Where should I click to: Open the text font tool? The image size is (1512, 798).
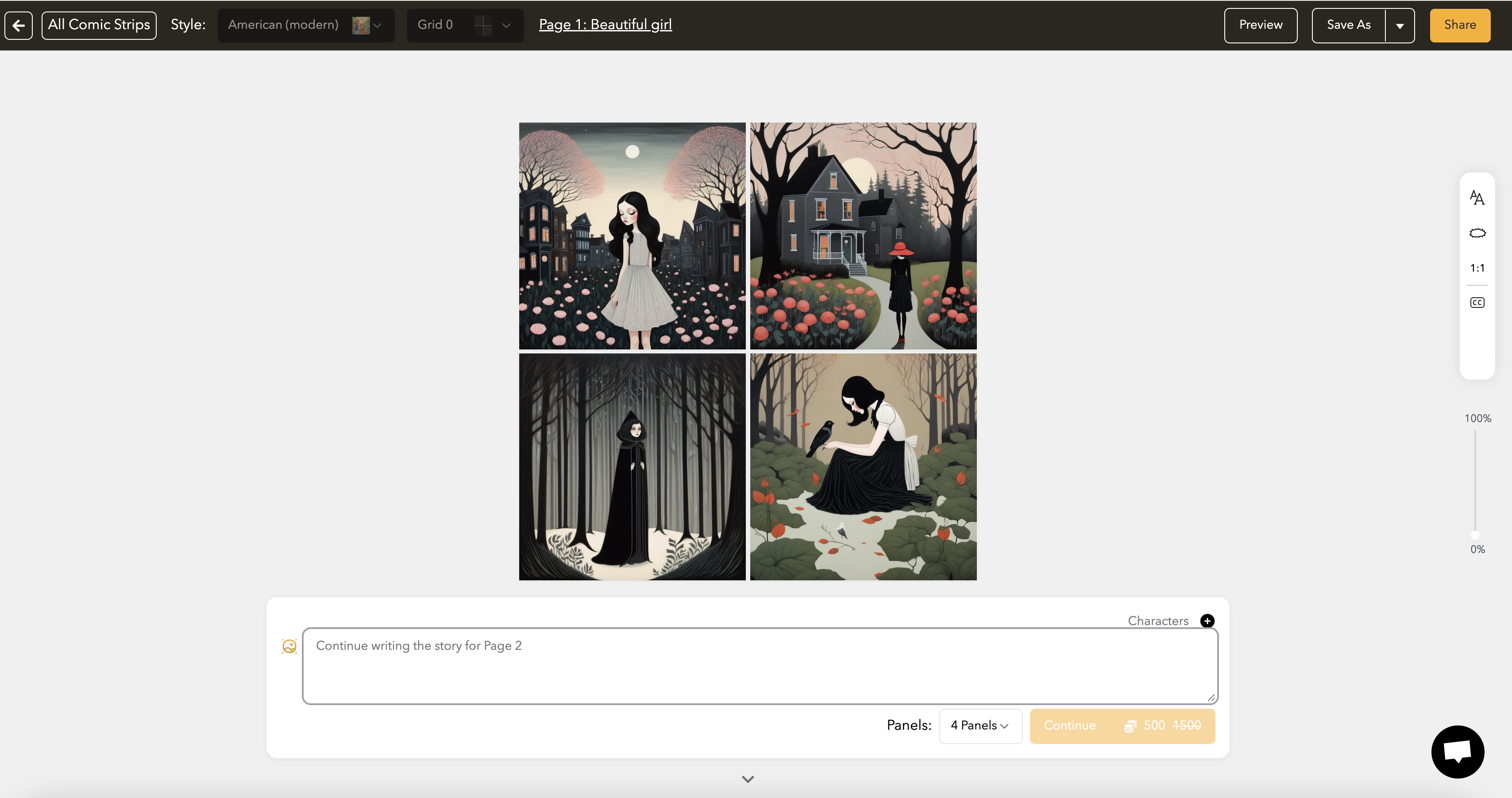coord(1477,198)
